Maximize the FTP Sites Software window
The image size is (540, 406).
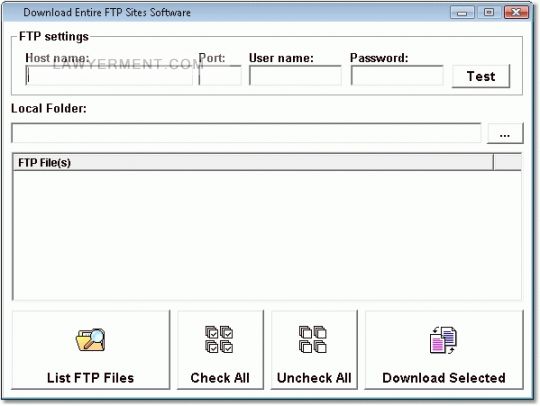click(489, 13)
